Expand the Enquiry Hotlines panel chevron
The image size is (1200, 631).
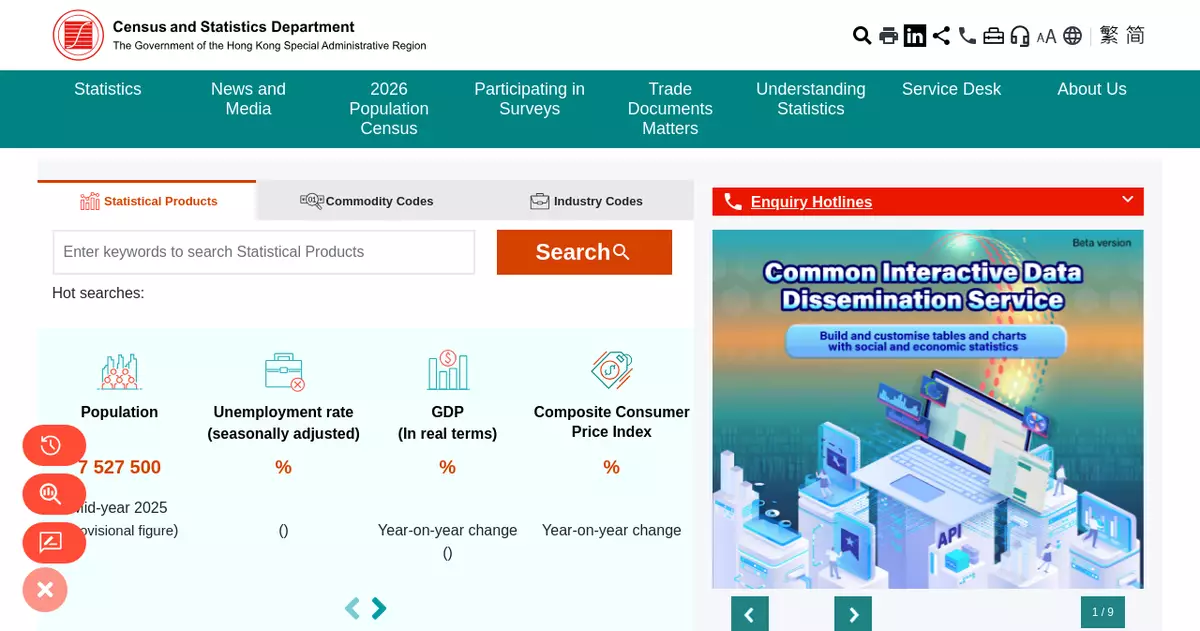click(x=1127, y=200)
